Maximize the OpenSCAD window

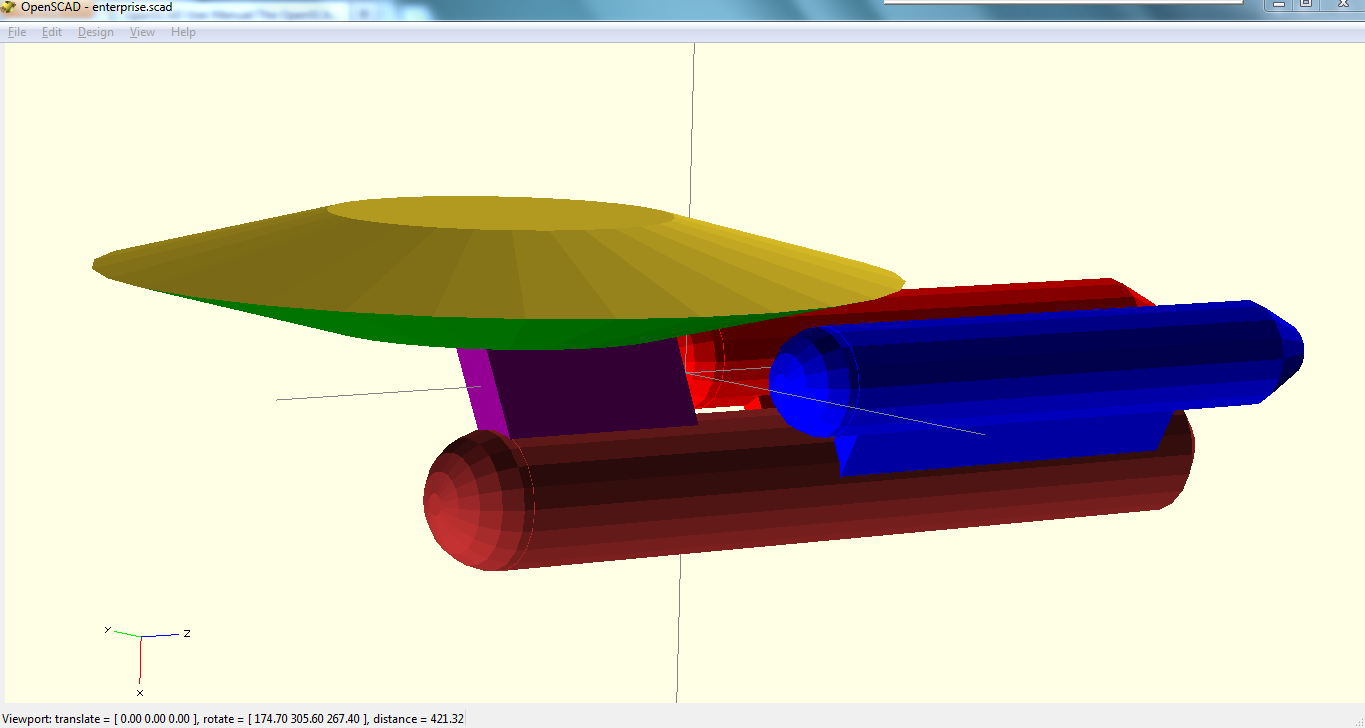coord(1306,6)
